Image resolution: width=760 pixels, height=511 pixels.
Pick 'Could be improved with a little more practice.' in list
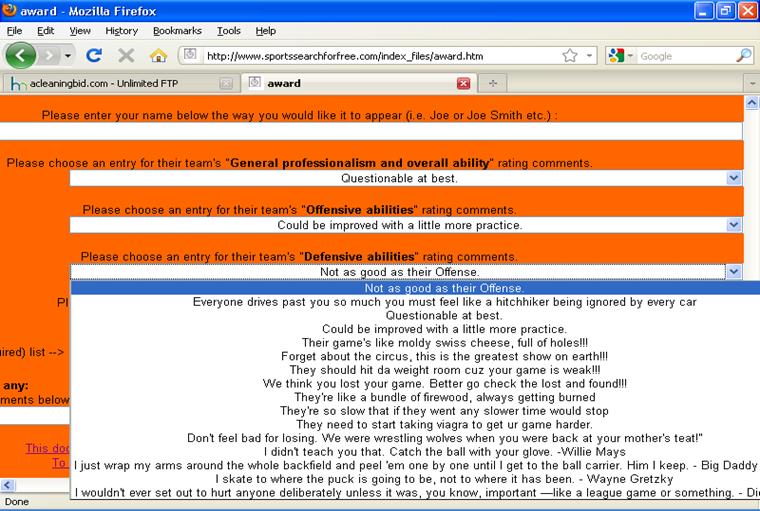click(x=415, y=329)
